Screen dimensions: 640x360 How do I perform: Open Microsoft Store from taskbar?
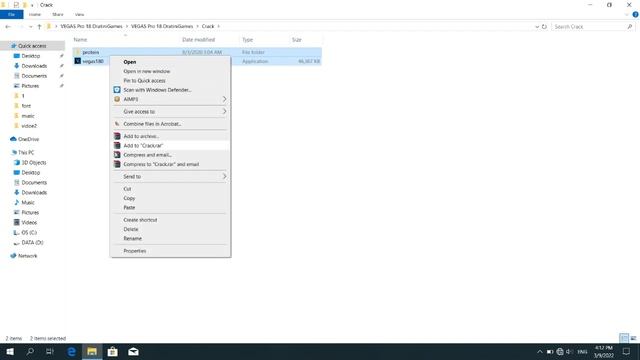coord(113,351)
